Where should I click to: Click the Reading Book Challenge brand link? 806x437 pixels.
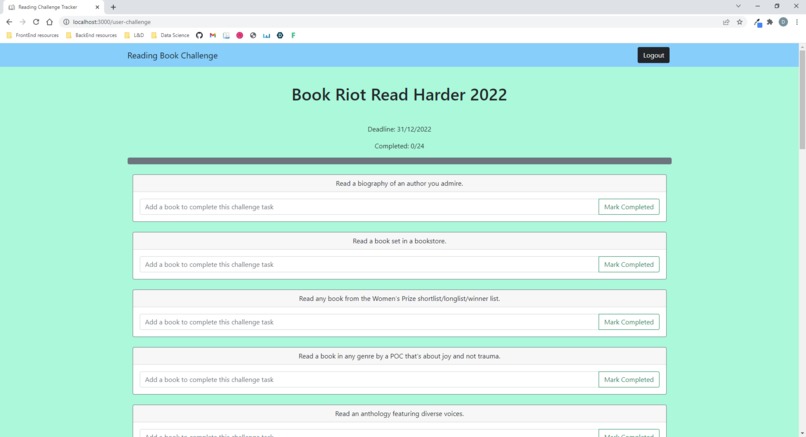coord(172,56)
